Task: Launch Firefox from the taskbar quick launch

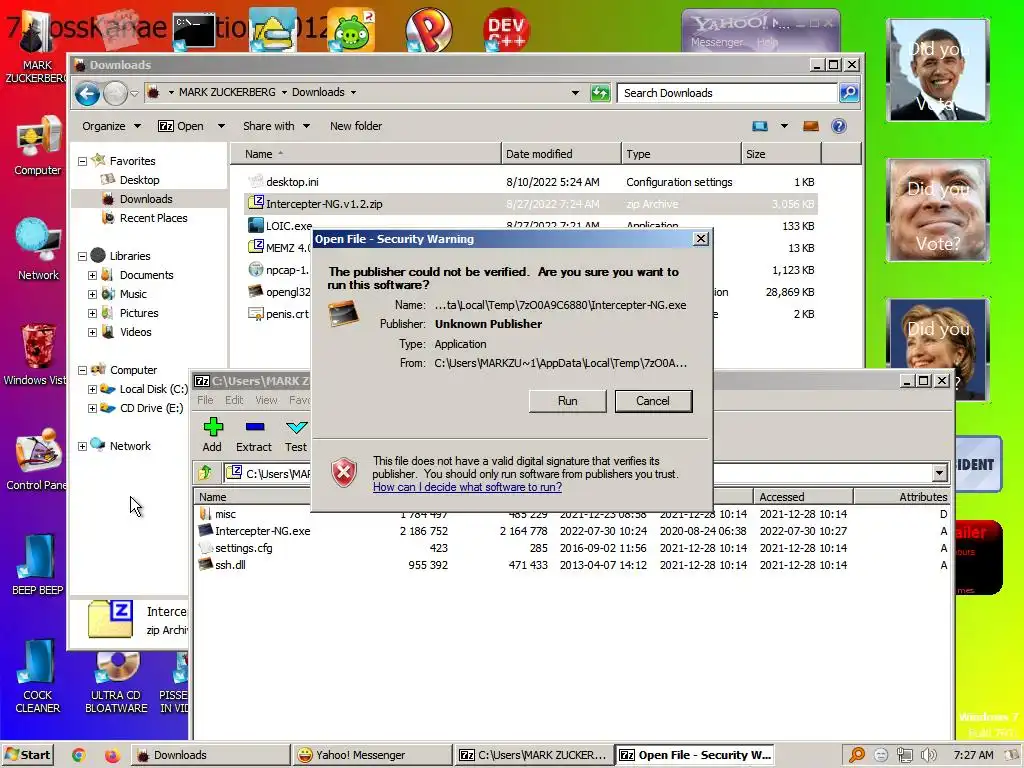Action: 112,755
